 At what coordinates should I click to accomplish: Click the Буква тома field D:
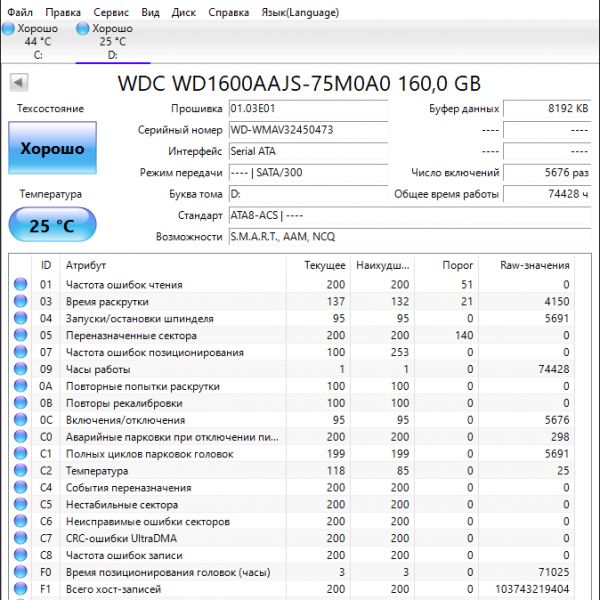click(308, 194)
